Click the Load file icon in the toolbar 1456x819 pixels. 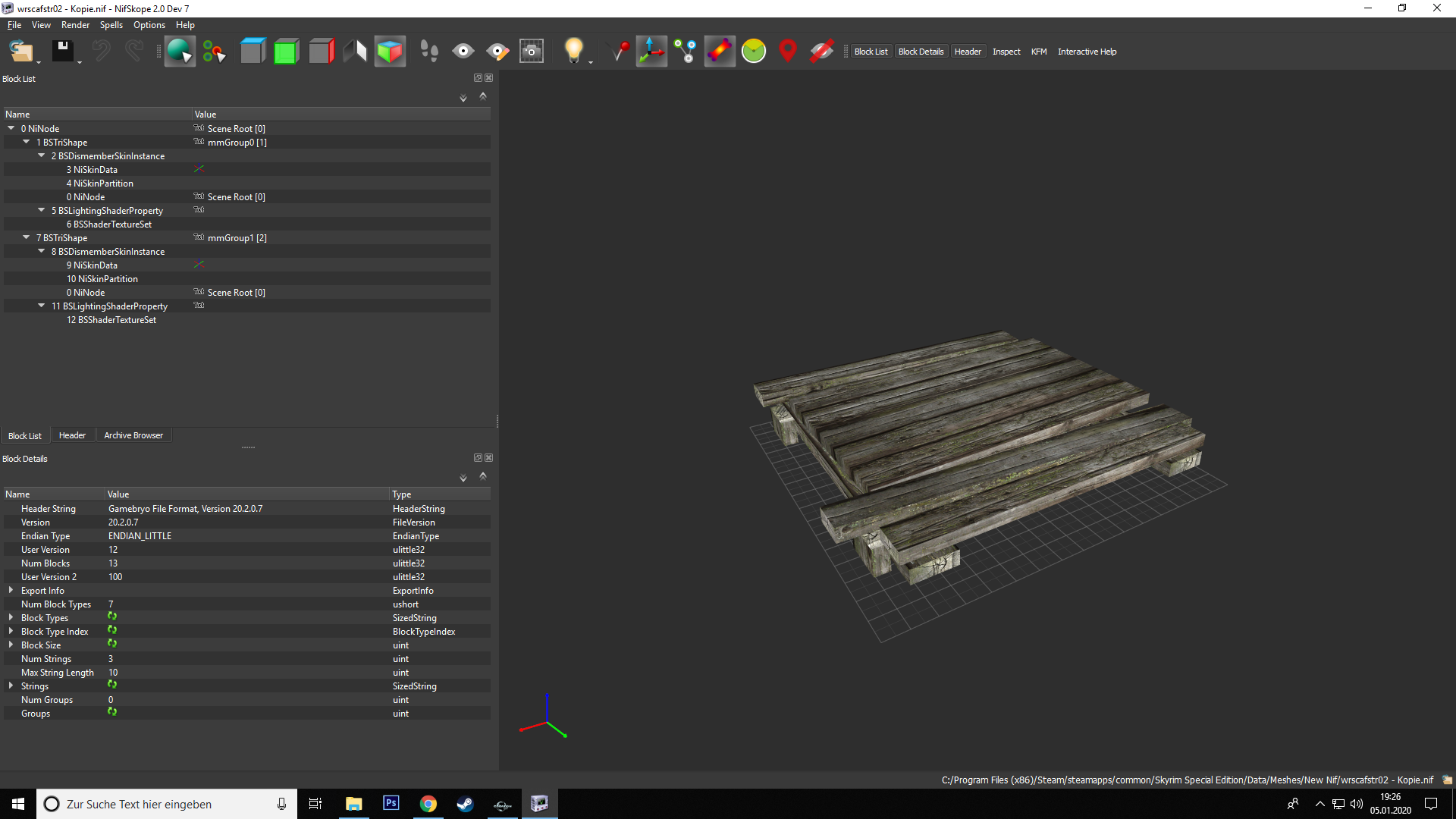click(20, 52)
